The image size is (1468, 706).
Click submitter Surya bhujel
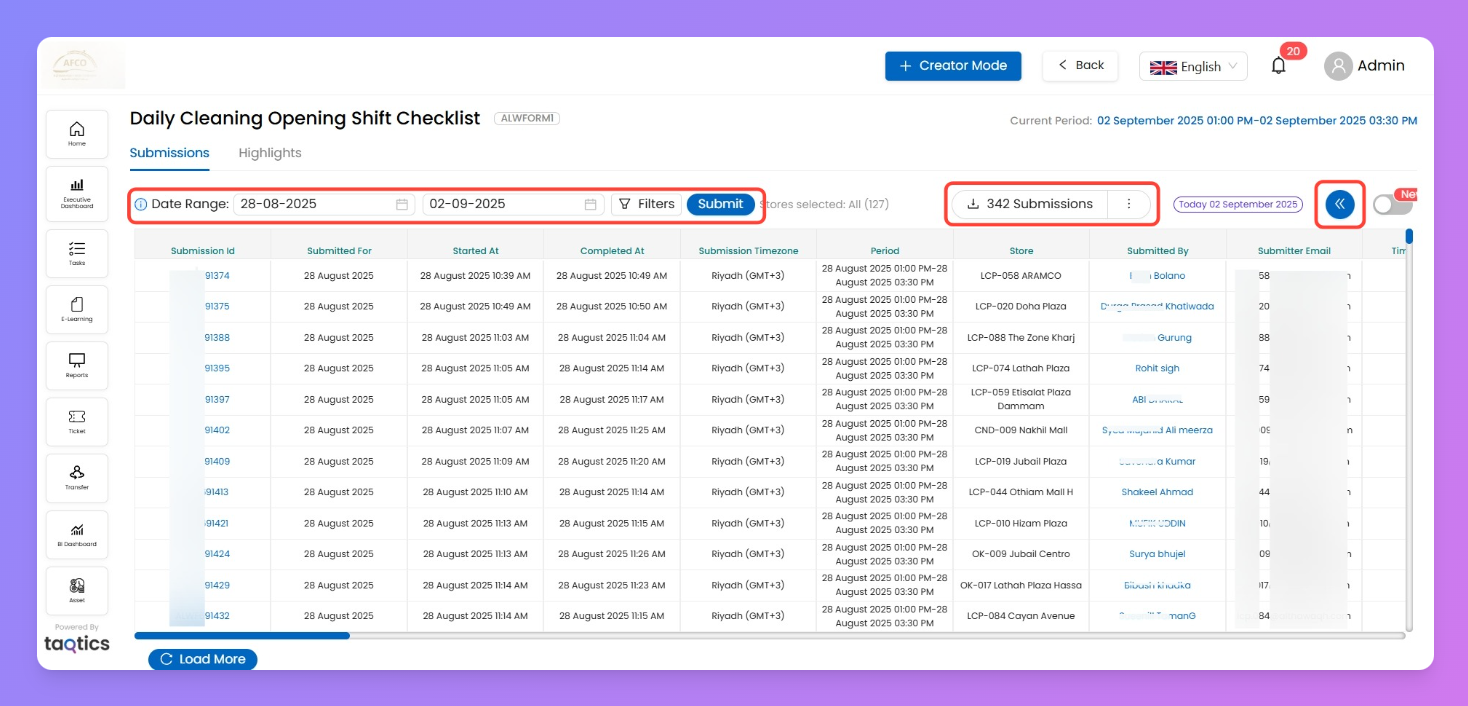coord(1157,554)
